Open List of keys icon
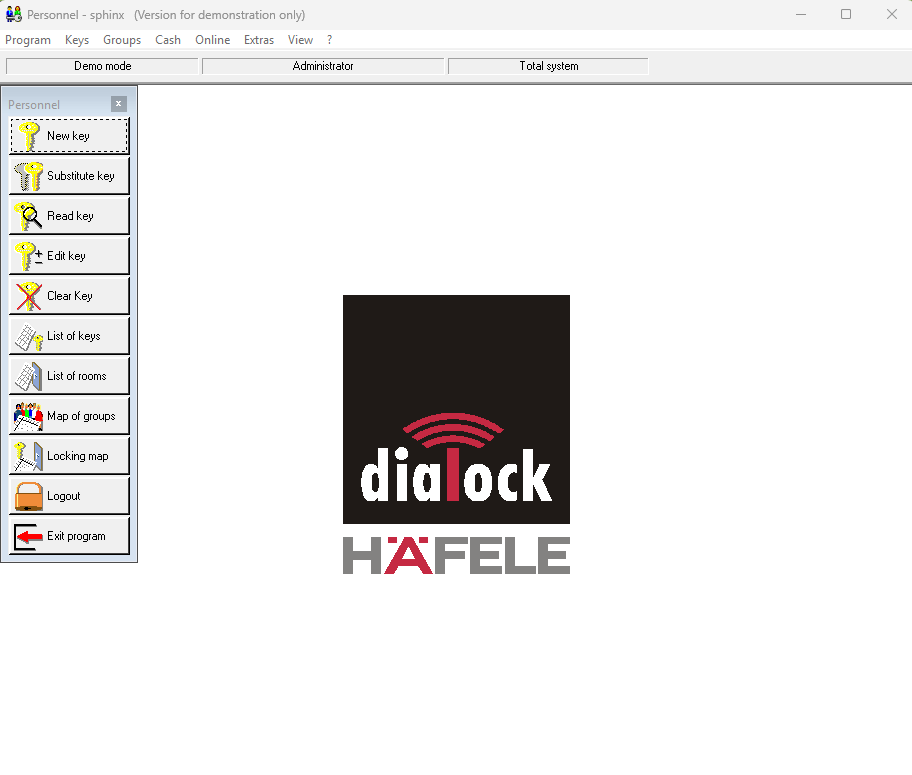912x775 pixels. pyautogui.click(x=29, y=336)
